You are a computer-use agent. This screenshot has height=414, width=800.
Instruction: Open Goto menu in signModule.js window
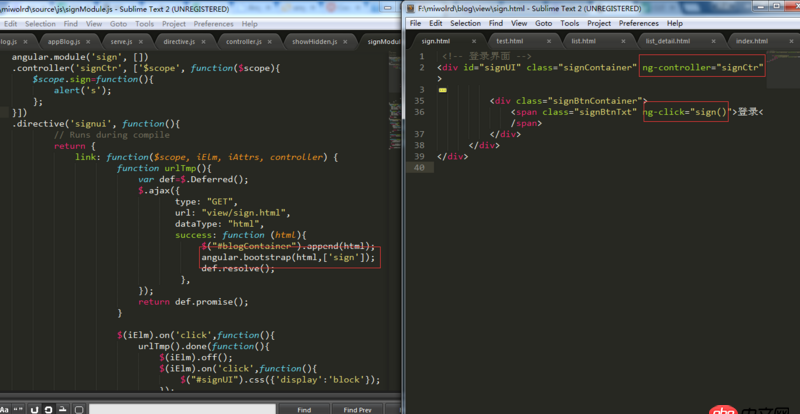click(x=118, y=24)
